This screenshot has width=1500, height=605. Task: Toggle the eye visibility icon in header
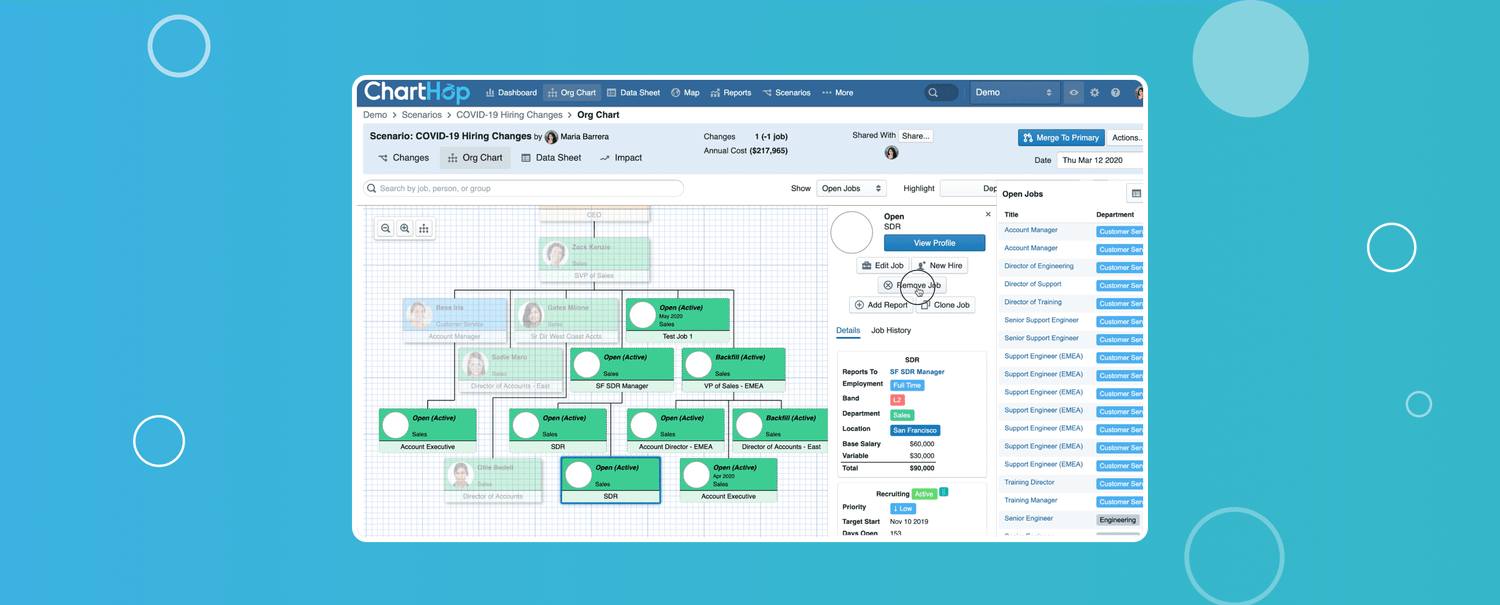[1074, 93]
